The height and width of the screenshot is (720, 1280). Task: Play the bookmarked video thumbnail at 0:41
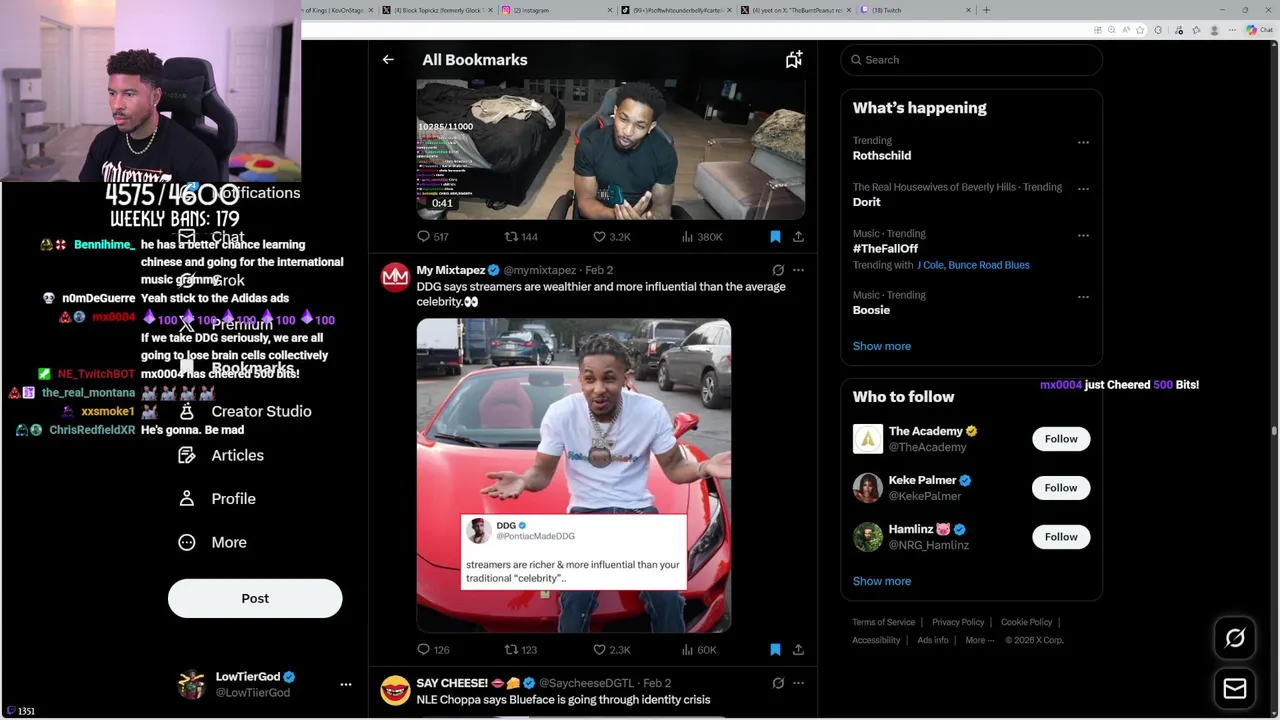(611, 150)
